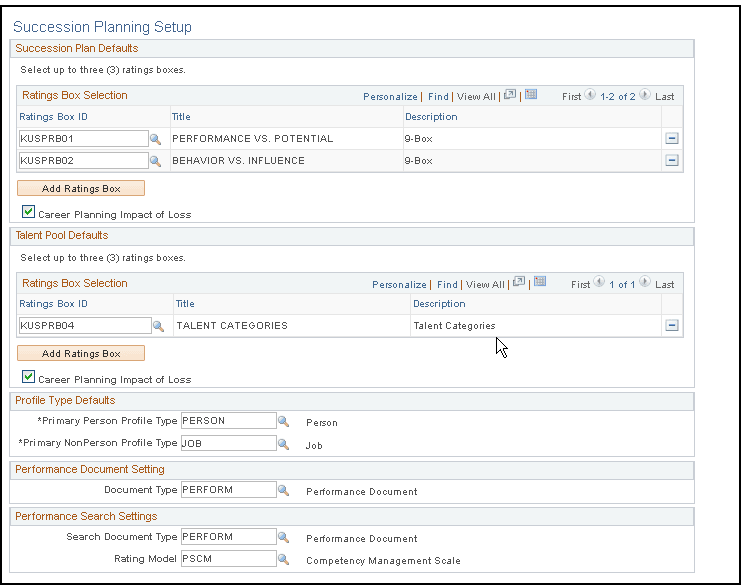Image resolution: width=745 pixels, height=587 pixels.
Task: Open zoom popup icon in Talent Pool grid
Action: point(519,282)
